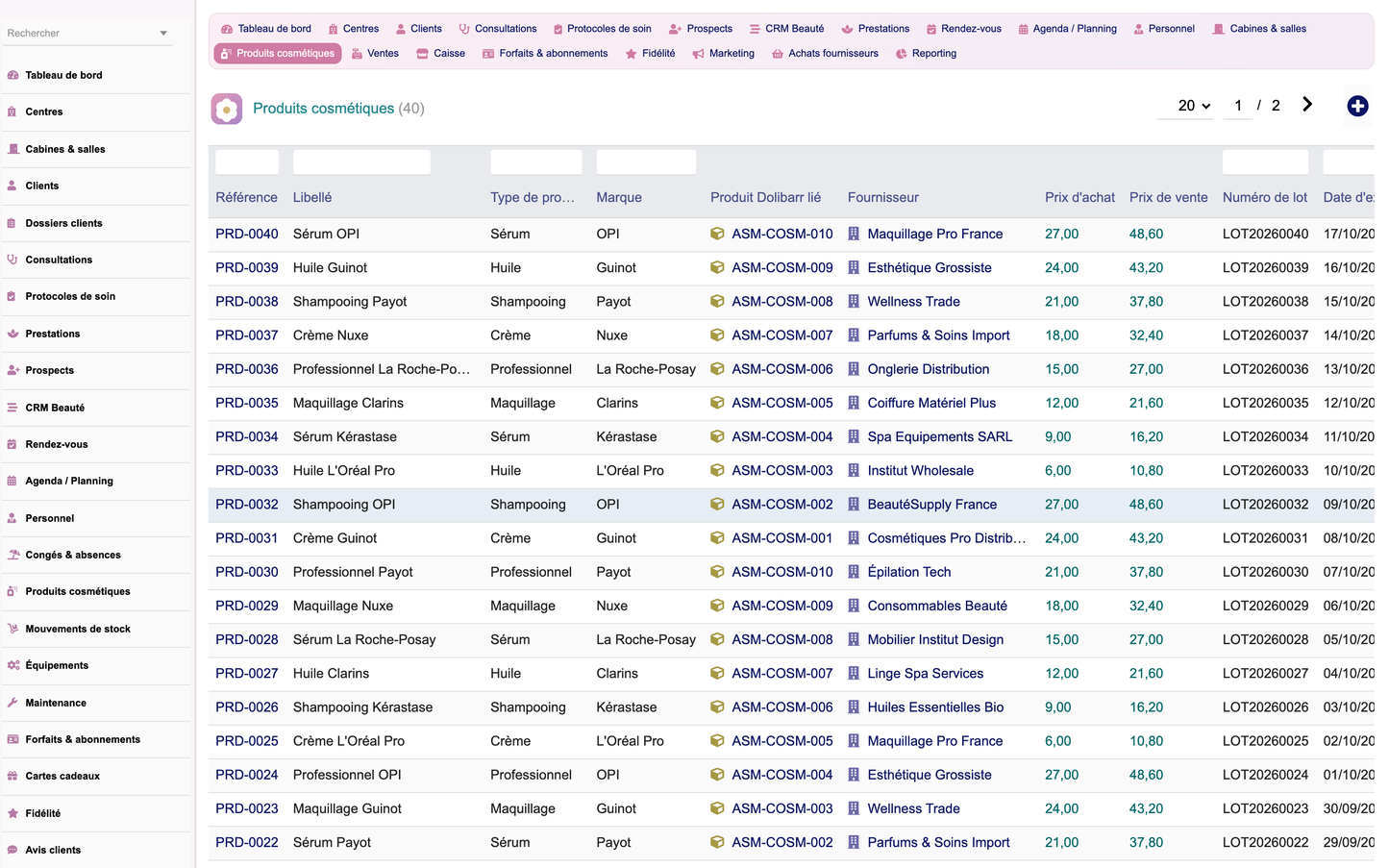Click the Numéro de lot filter field
This screenshot has width=1389, height=868.
(x=1265, y=162)
